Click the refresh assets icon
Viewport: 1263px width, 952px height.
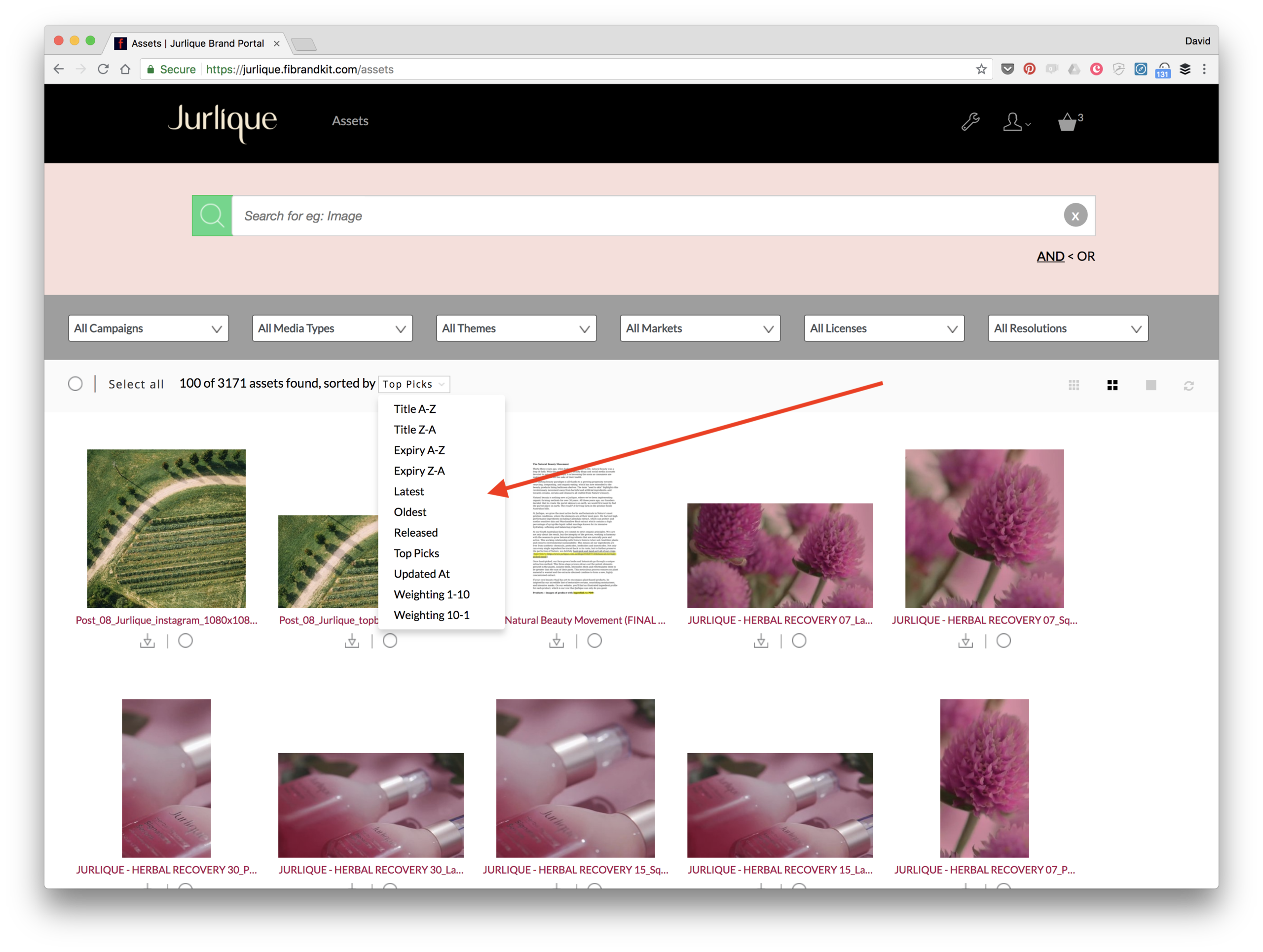(1189, 386)
